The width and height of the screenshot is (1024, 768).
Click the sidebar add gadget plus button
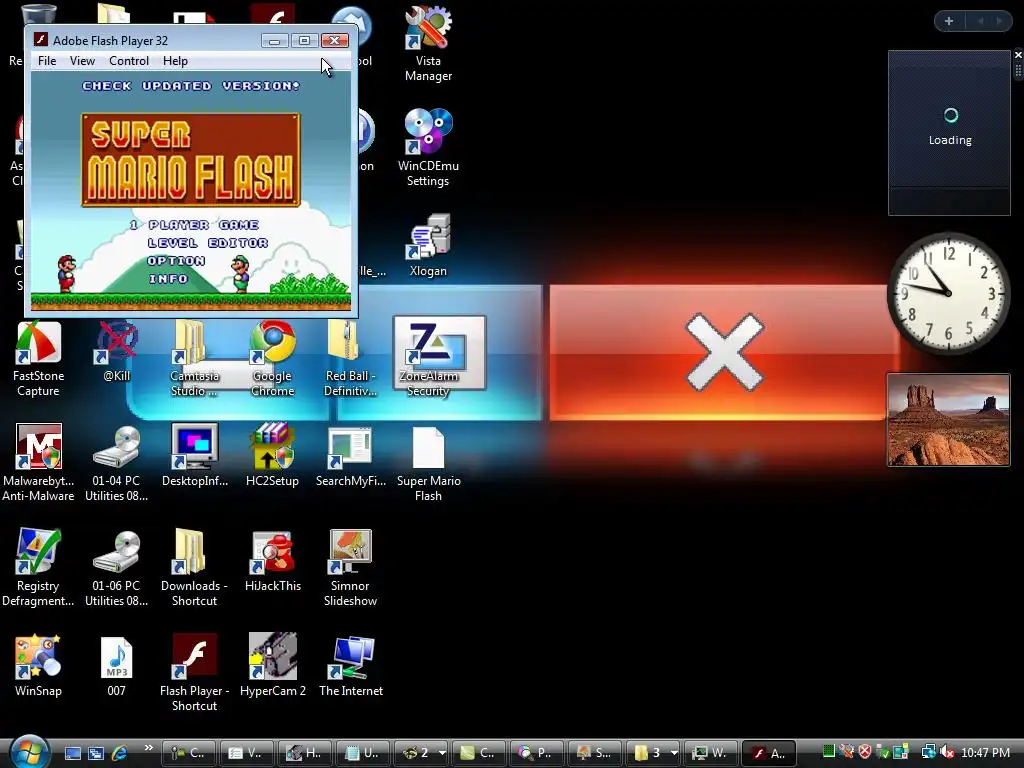(x=949, y=21)
